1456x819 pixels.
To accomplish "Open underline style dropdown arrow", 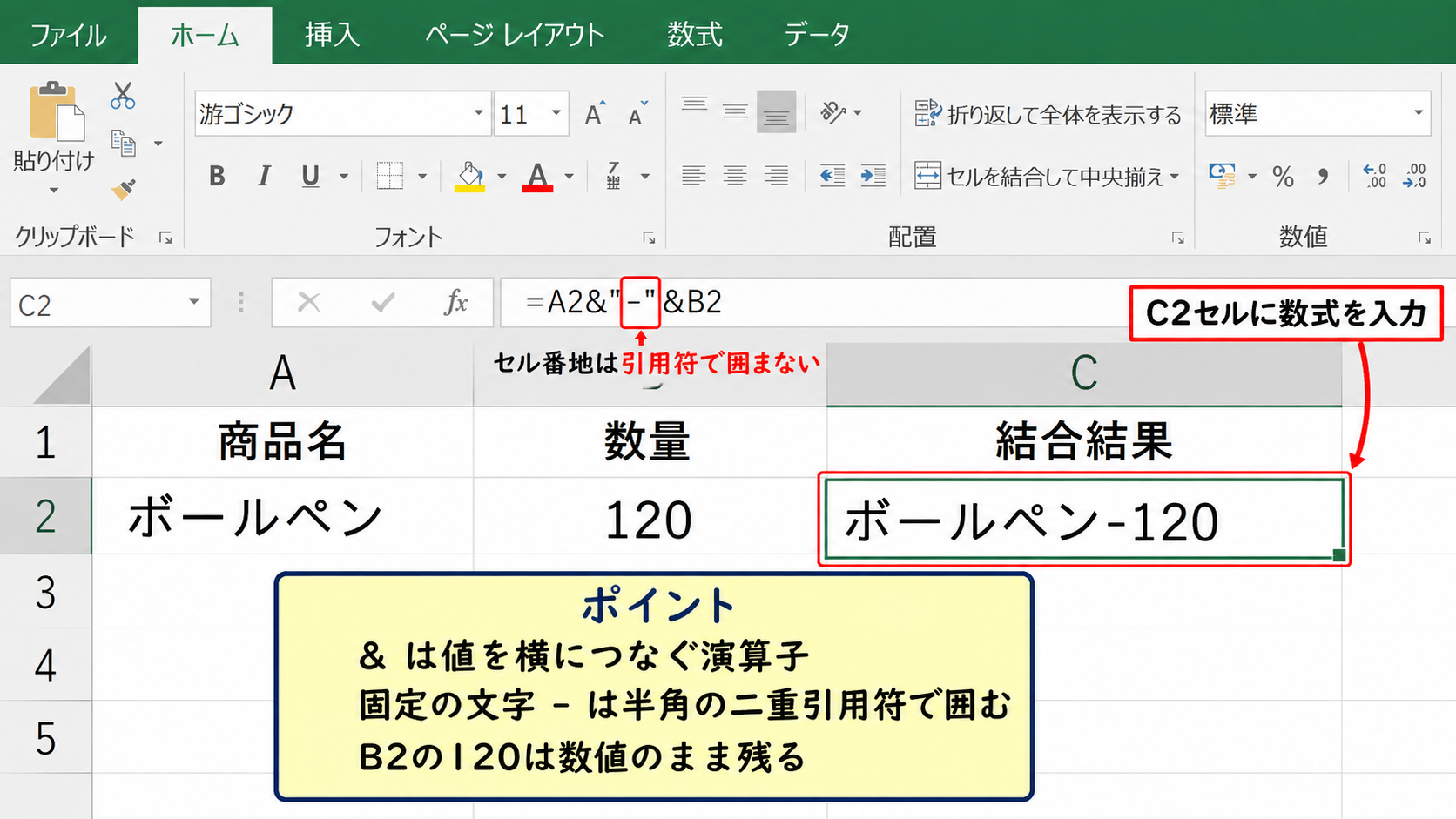I will pos(344,177).
